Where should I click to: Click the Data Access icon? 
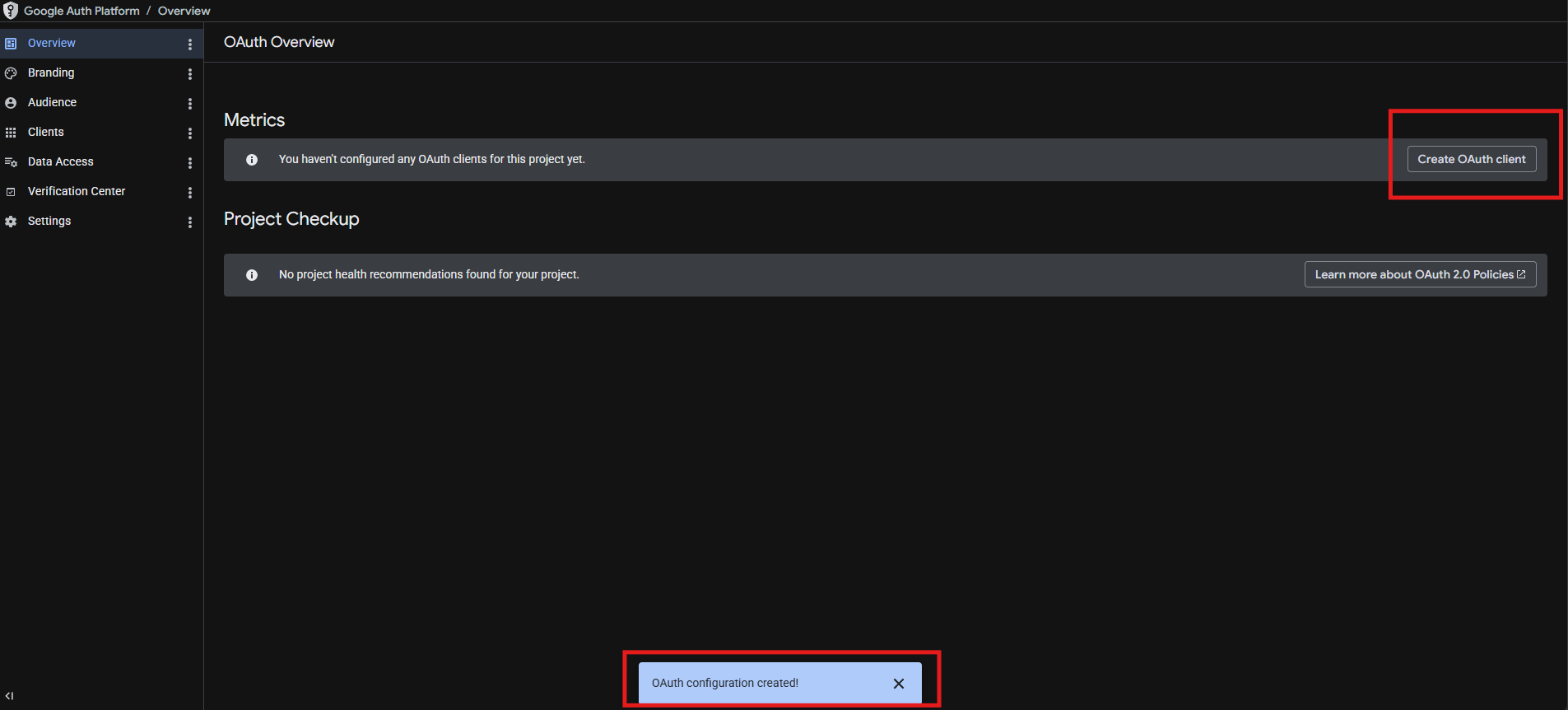(x=11, y=161)
